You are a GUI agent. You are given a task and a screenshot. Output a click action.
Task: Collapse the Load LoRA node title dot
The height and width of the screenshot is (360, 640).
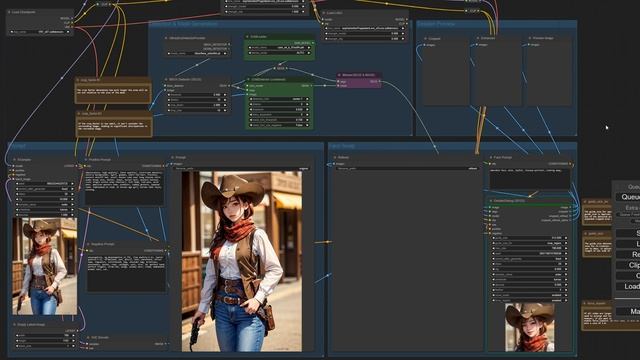(x=324, y=13)
